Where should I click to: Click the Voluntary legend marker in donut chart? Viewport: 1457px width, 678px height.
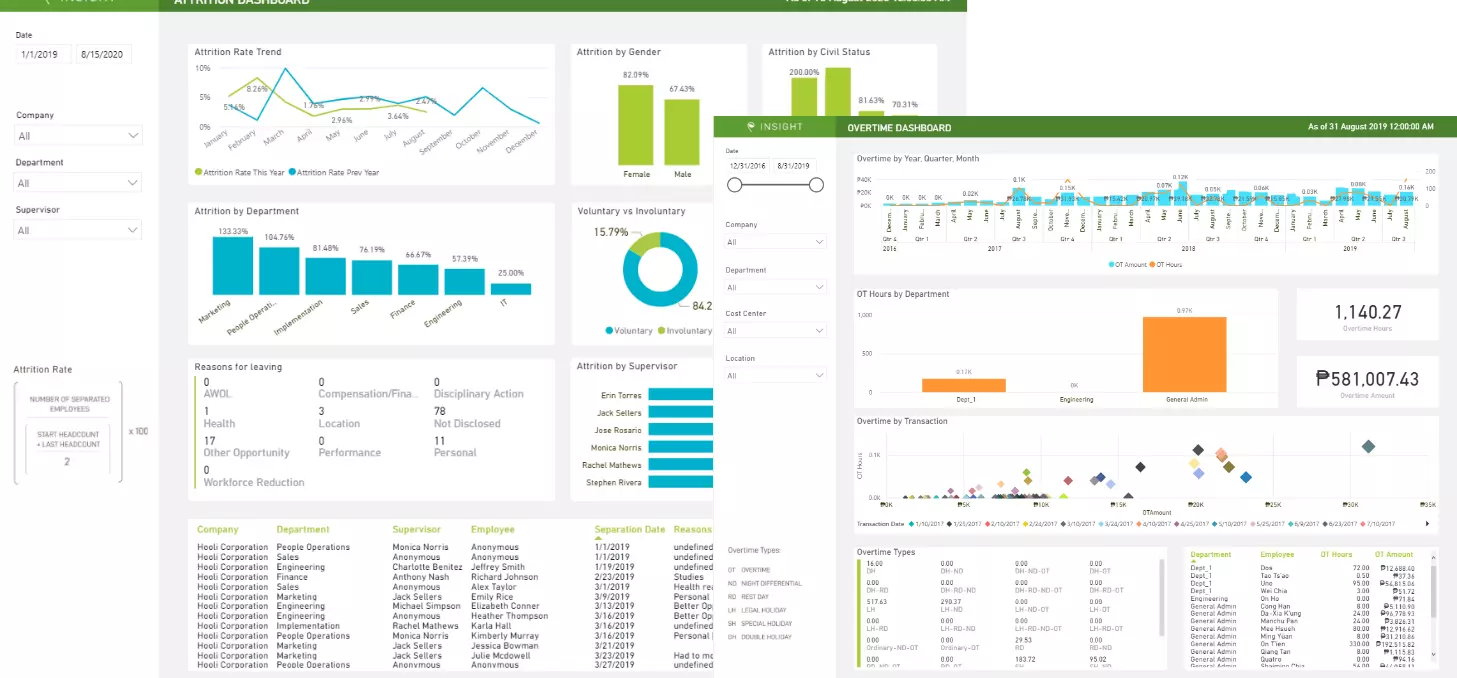point(609,330)
